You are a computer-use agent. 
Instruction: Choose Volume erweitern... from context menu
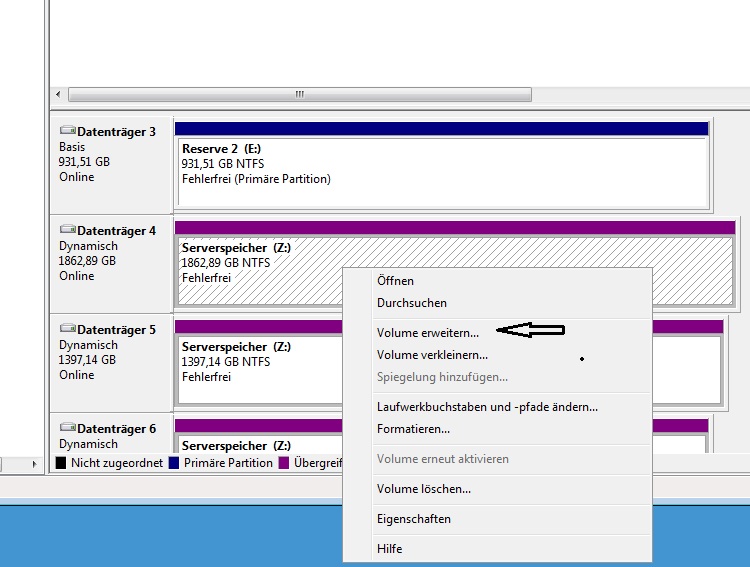coord(427,332)
